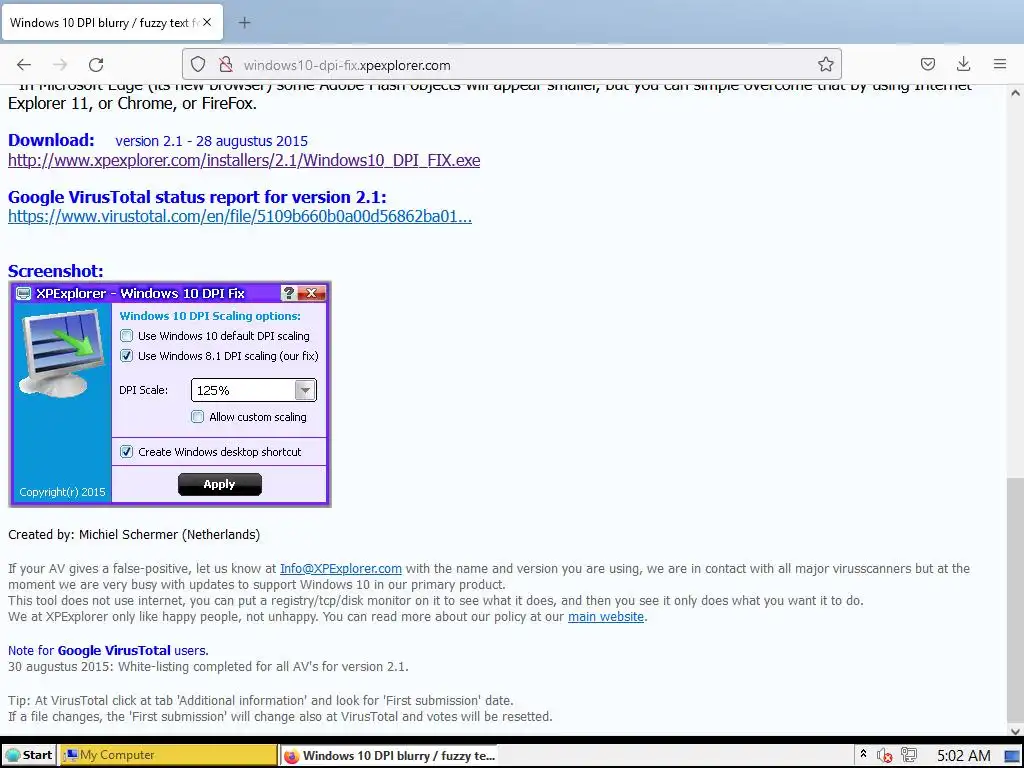Click the show desktop button on taskbar edge
This screenshot has width=1024, height=768.
pyautogui.click(x=1013, y=756)
